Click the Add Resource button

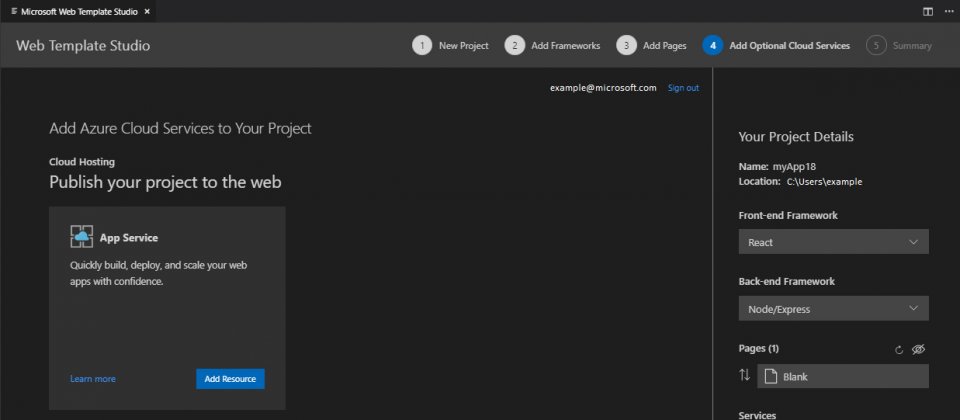pyautogui.click(x=230, y=379)
